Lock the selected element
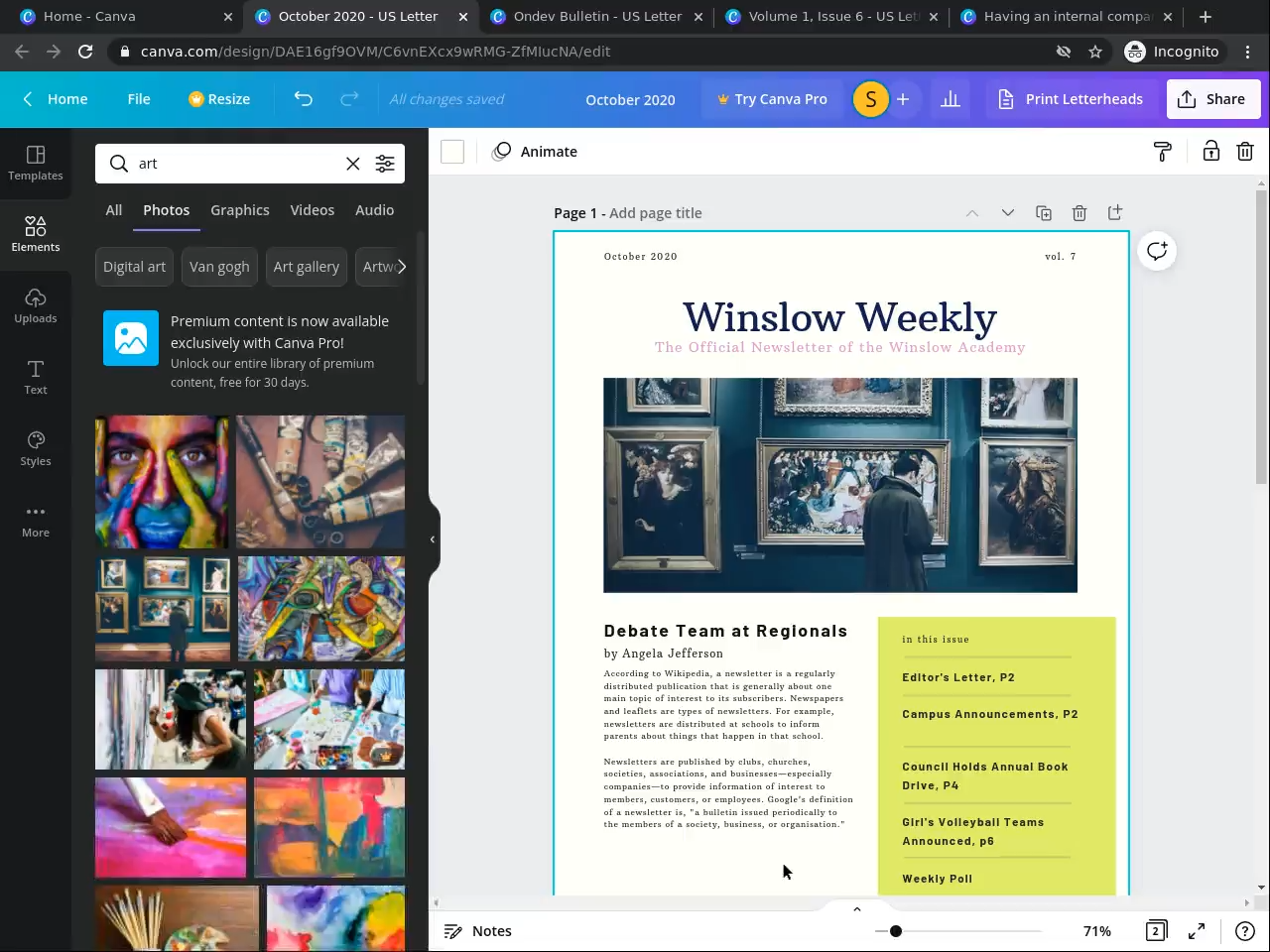Image resolution: width=1270 pixels, height=952 pixels. (1211, 152)
